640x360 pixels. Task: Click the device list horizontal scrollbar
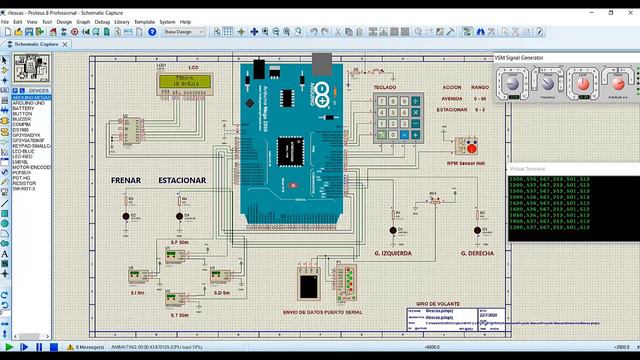coord(31,336)
